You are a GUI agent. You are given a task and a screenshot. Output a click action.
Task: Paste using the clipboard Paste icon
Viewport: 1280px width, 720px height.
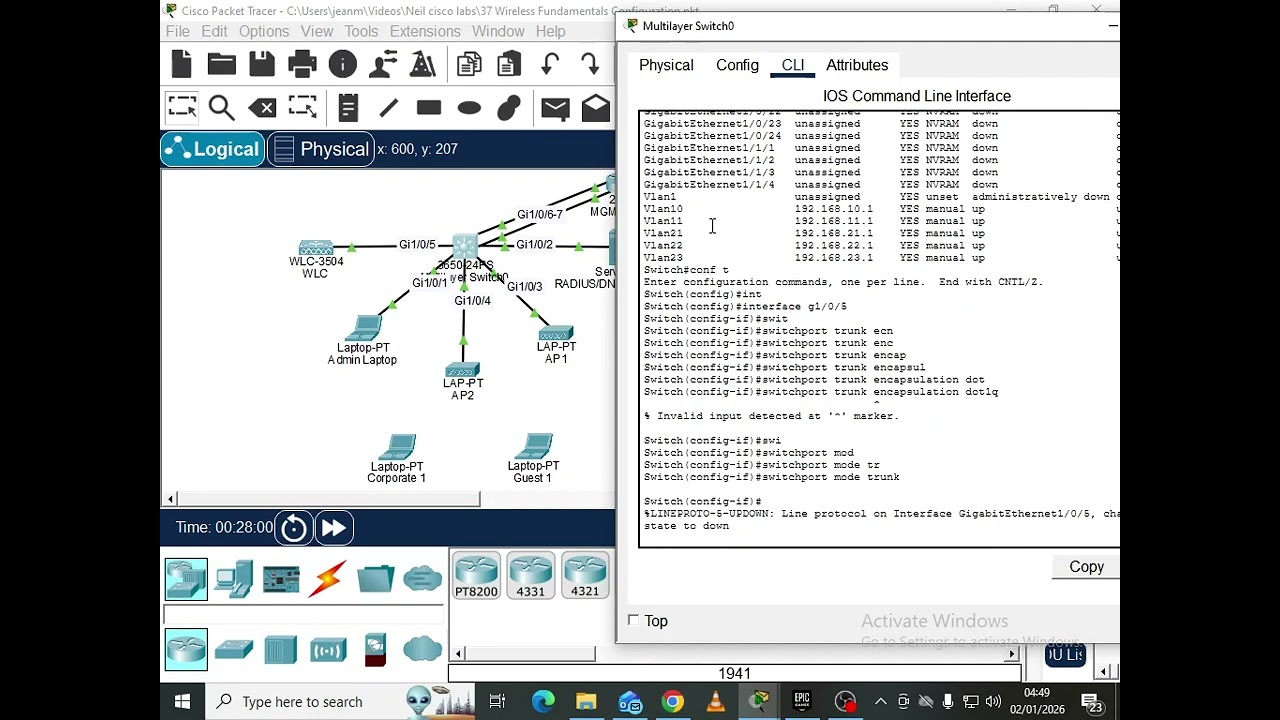pyautogui.click(x=509, y=65)
